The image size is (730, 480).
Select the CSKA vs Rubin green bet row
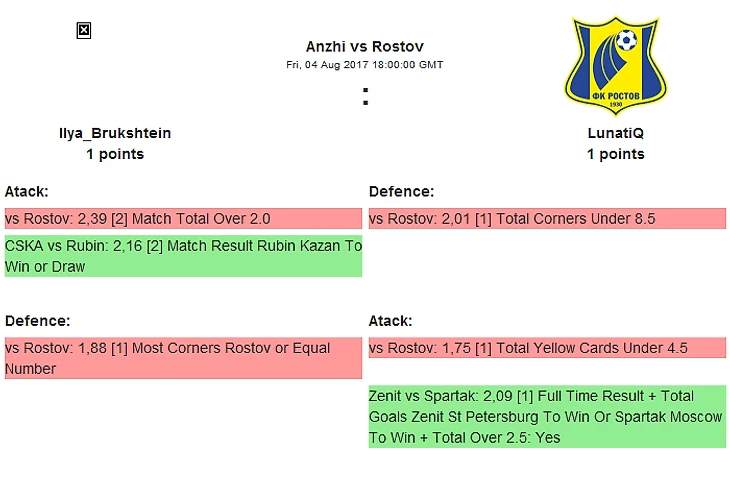click(183, 256)
